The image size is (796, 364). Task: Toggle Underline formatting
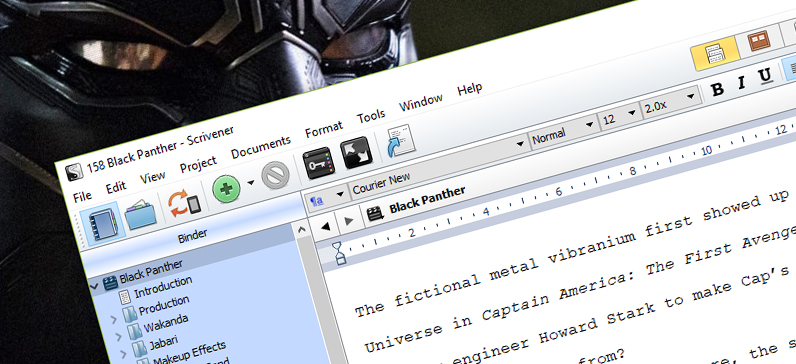coord(765,77)
